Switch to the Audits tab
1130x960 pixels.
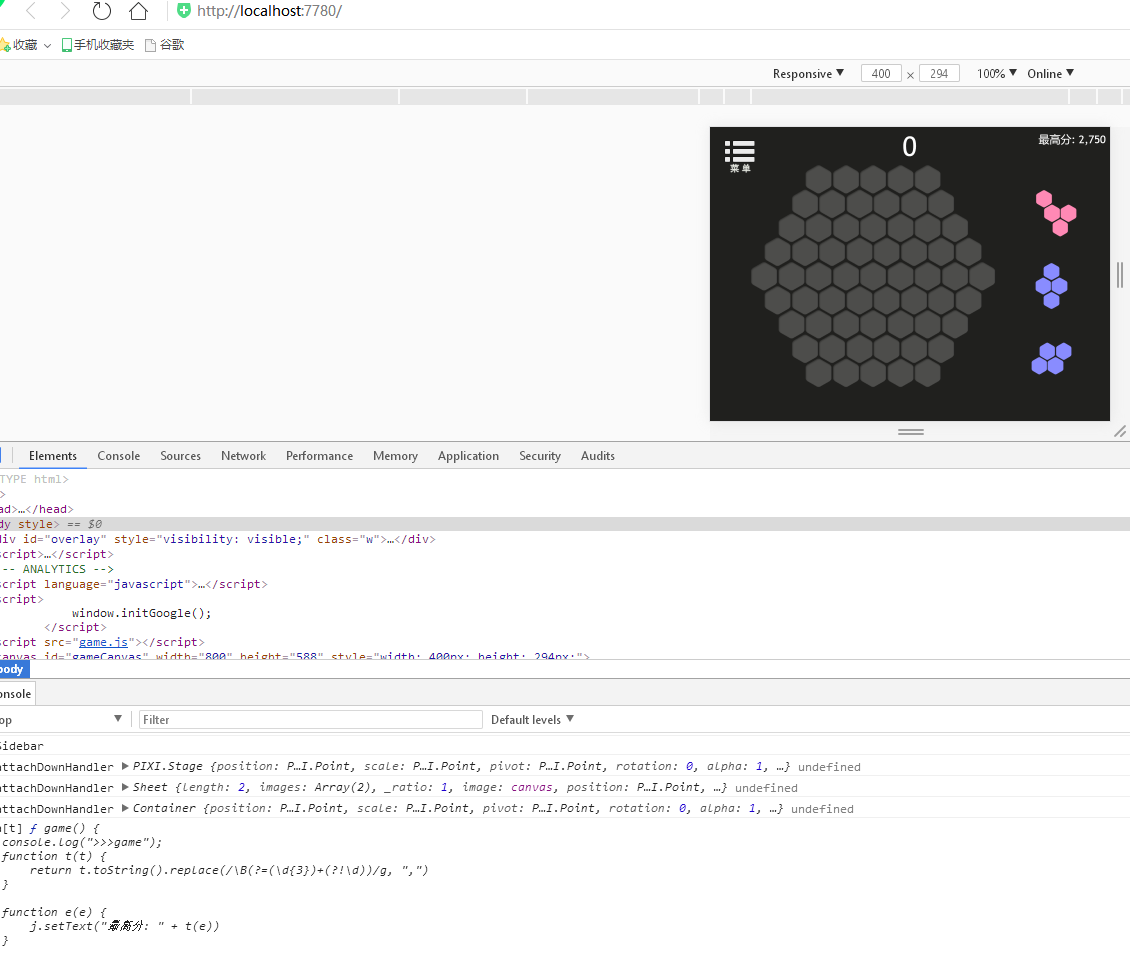pos(597,456)
